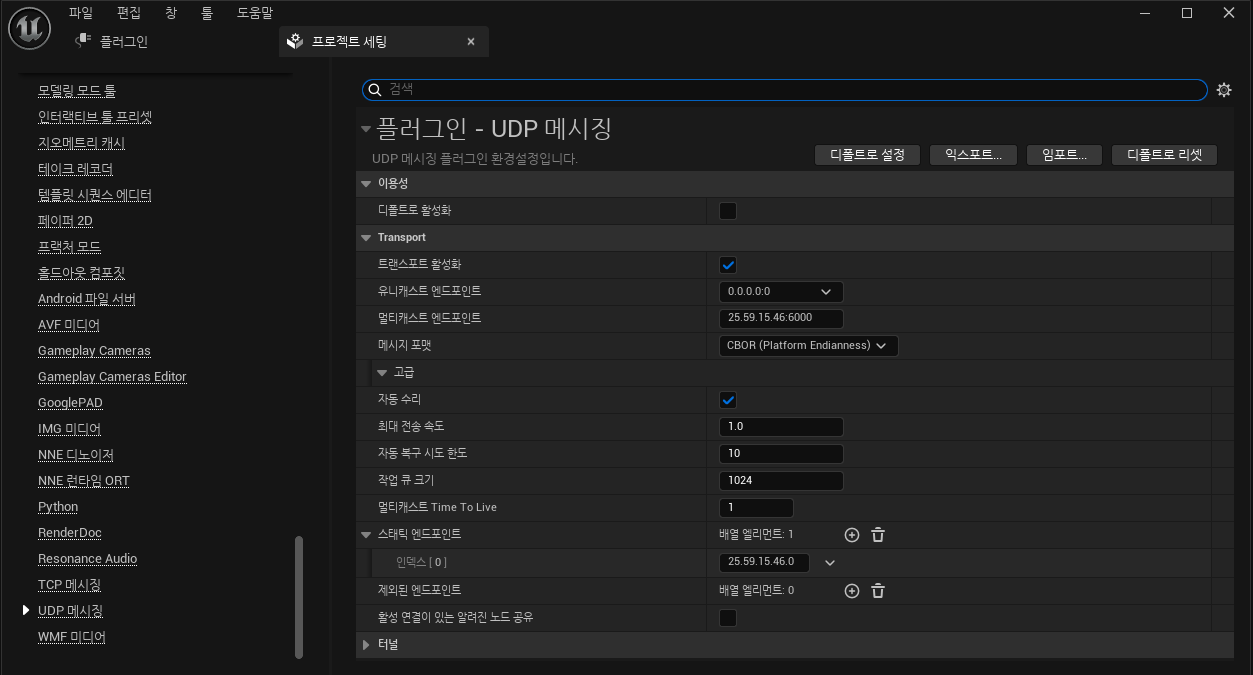Edit 자동 복구 시도 한도 value
The width and height of the screenshot is (1253, 675).
pyautogui.click(x=781, y=454)
